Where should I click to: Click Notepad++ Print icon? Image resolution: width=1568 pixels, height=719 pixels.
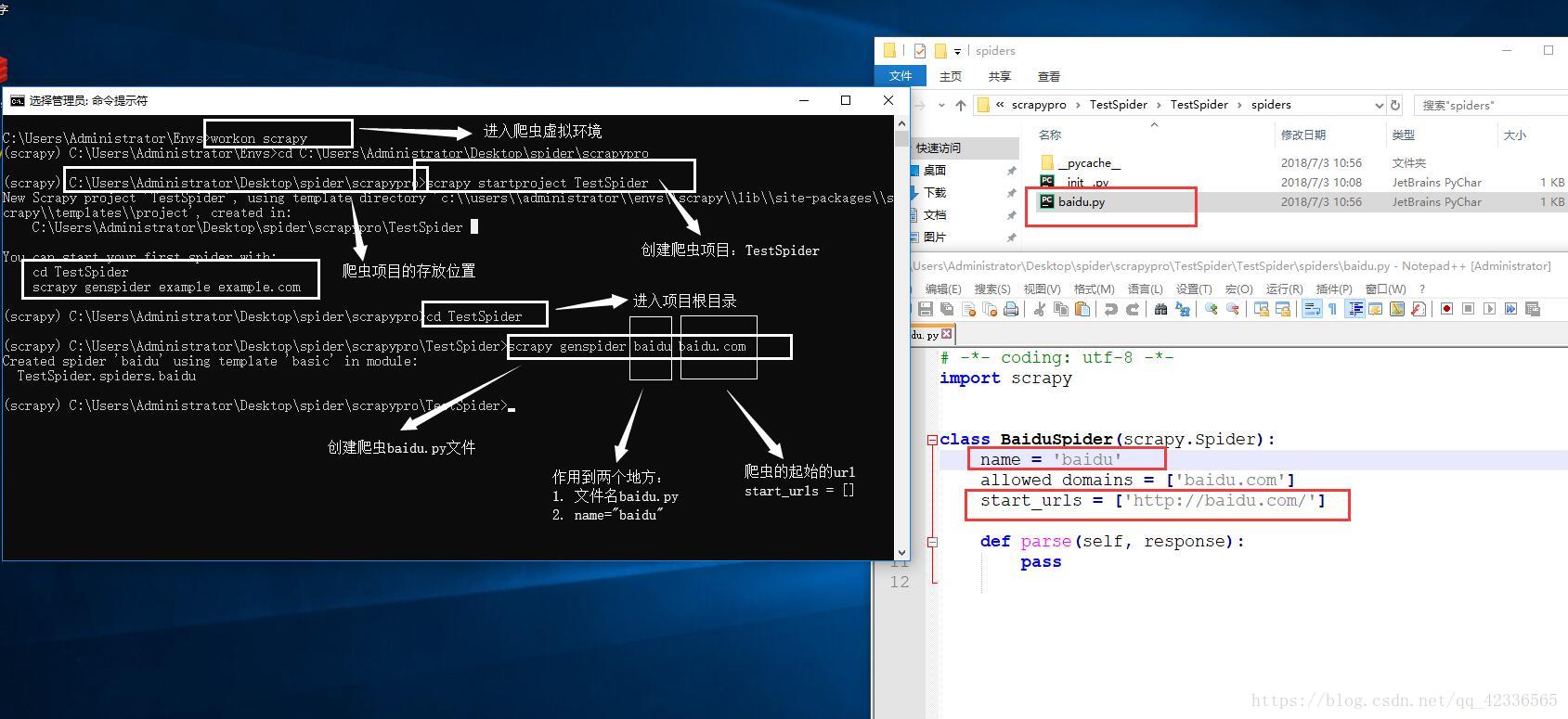(1011, 309)
